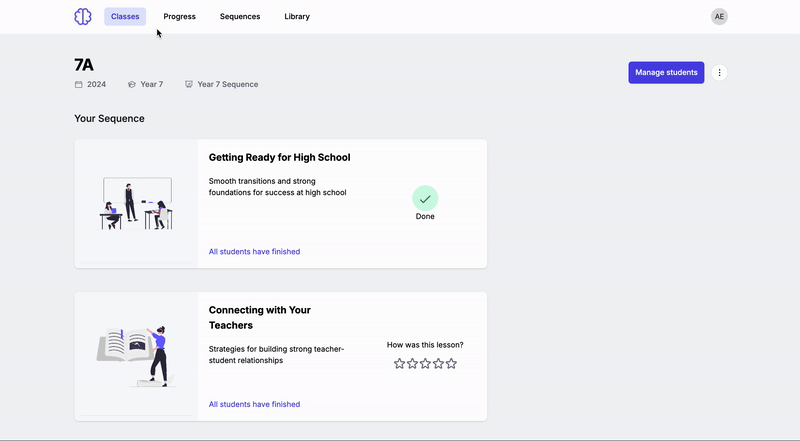Open the three-dot class options menu

720,73
